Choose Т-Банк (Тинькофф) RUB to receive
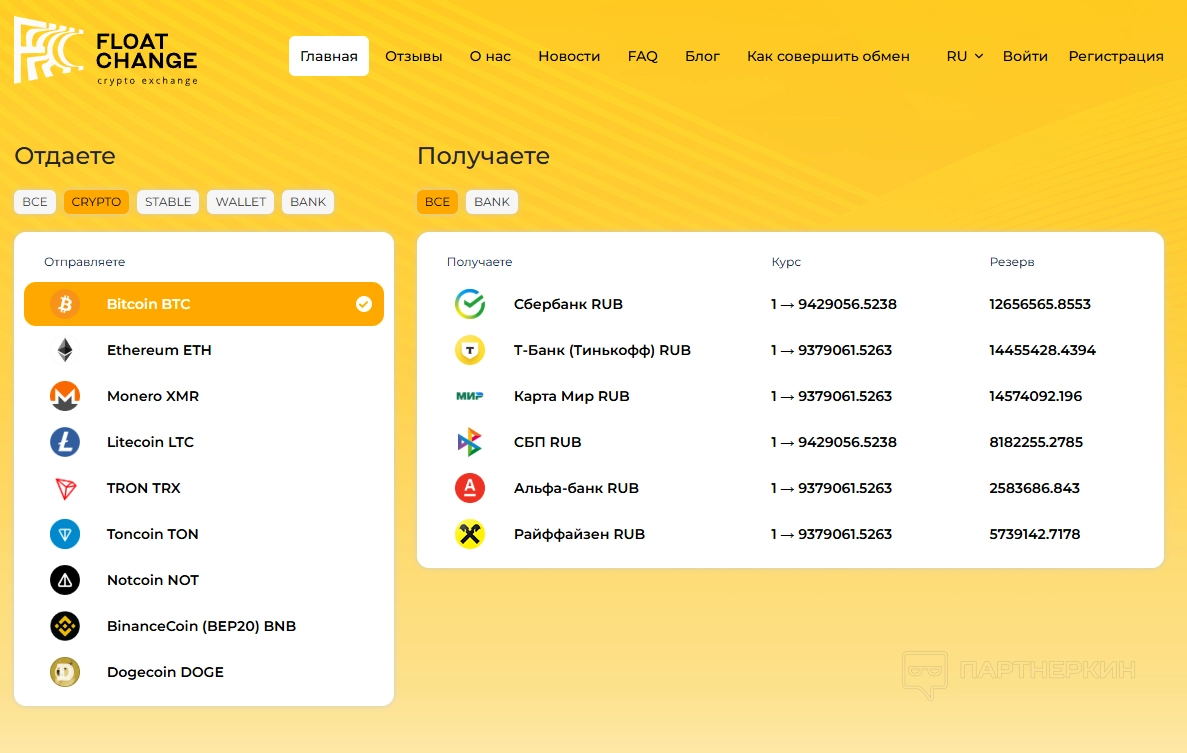Image resolution: width=1187 pixels, height=753 pixels. tap(790, 350)
